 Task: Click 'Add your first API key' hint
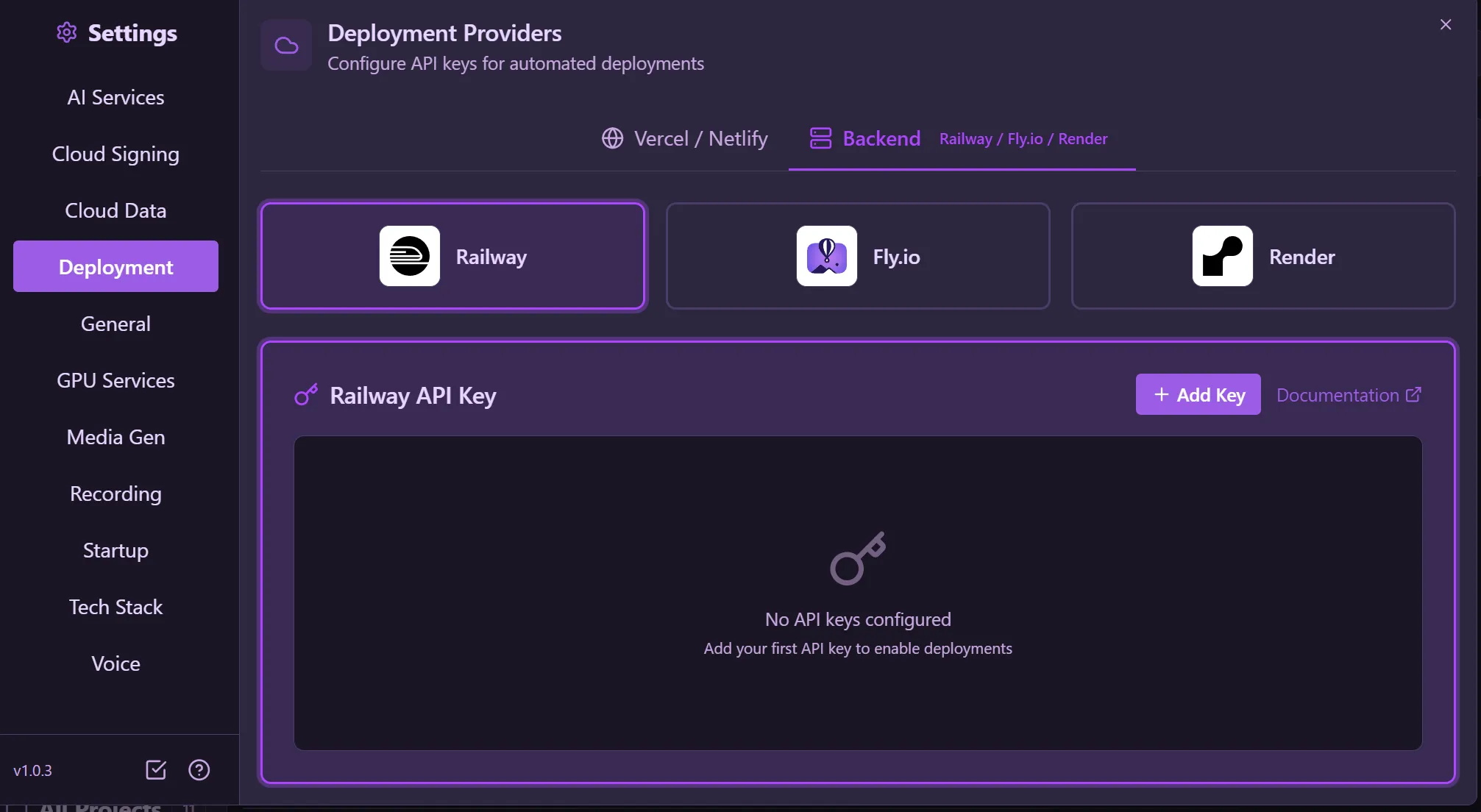pos(858,648)
